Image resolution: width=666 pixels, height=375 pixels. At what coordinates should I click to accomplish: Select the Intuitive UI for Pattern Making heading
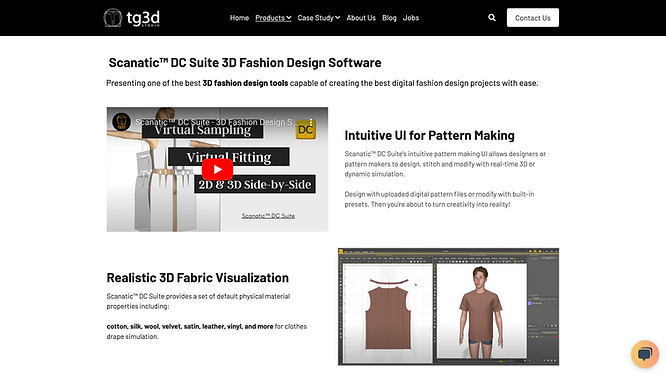[x=429, y=135]
